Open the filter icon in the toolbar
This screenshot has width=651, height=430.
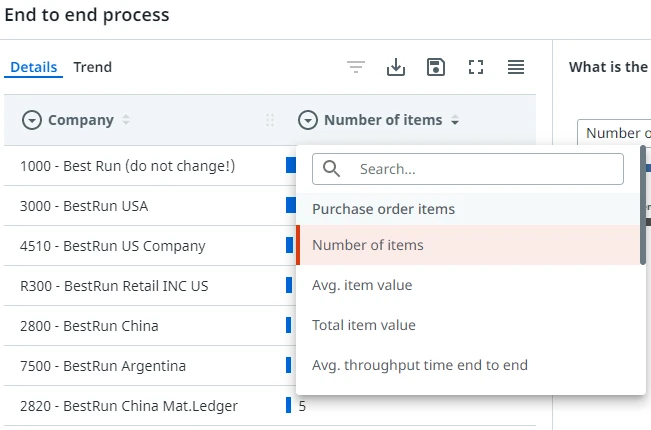(356, 67)
